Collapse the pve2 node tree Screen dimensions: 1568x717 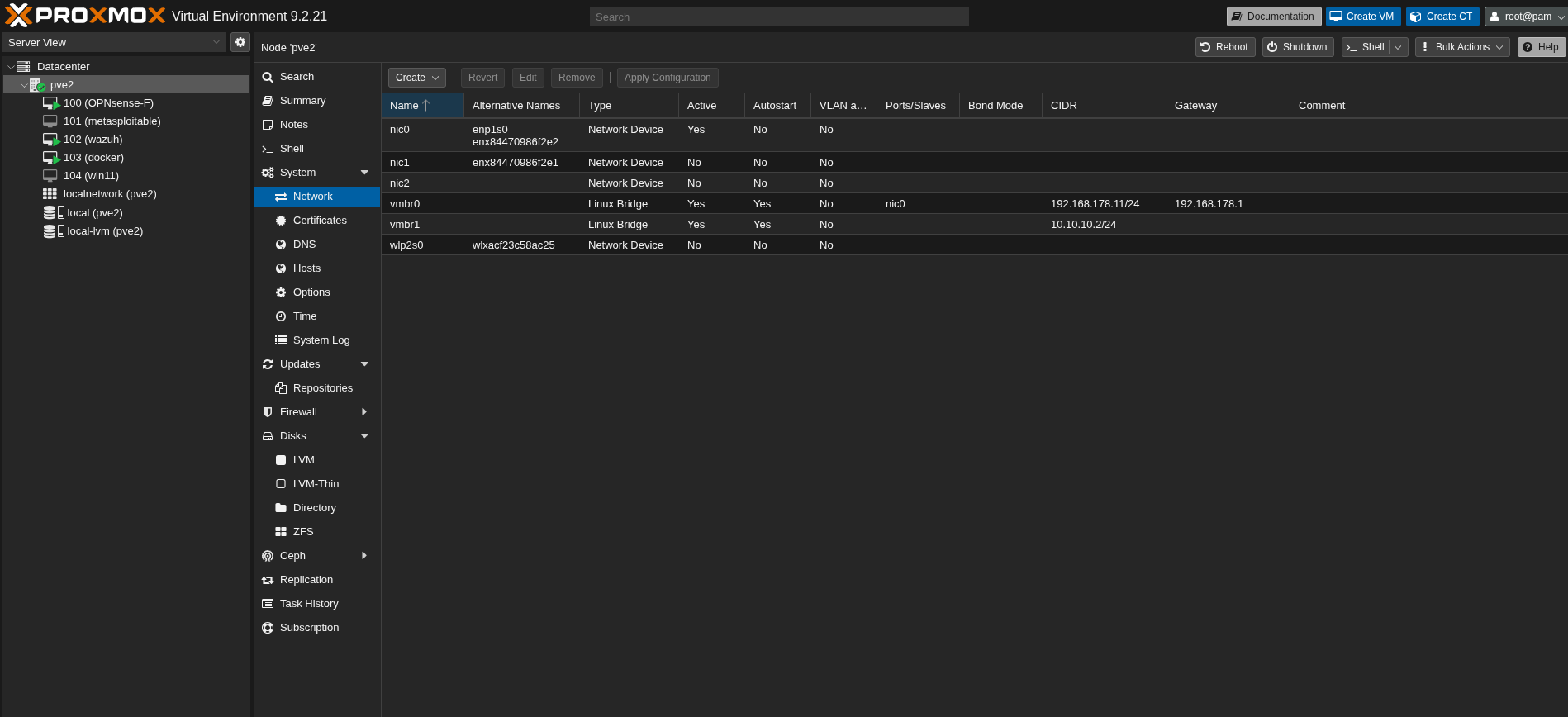point(24,85)
